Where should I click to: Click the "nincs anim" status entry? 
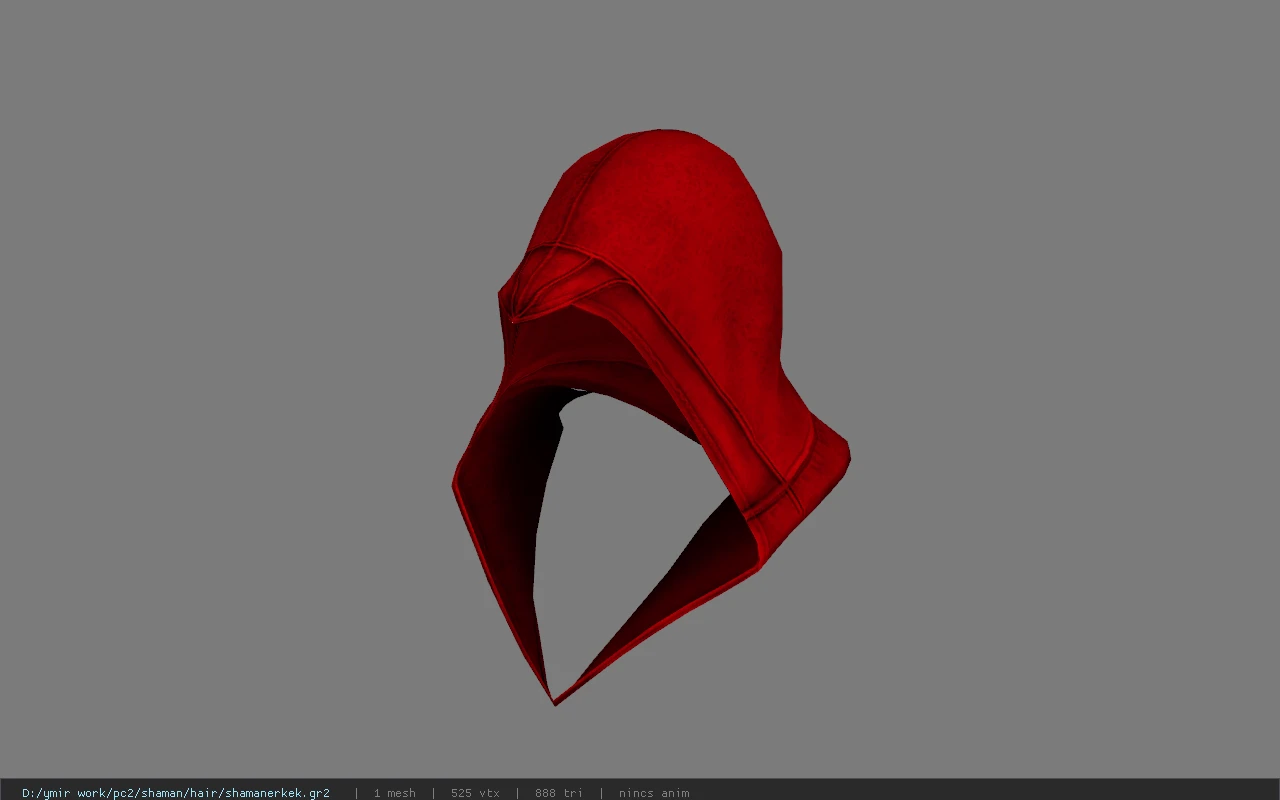[654, 793]
